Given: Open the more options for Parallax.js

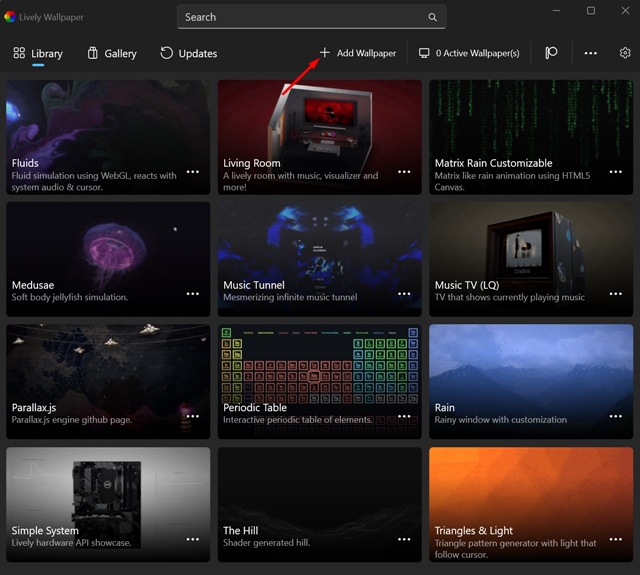Looking at the screenshot, I should pyautogui.click(x=193, y=416).
